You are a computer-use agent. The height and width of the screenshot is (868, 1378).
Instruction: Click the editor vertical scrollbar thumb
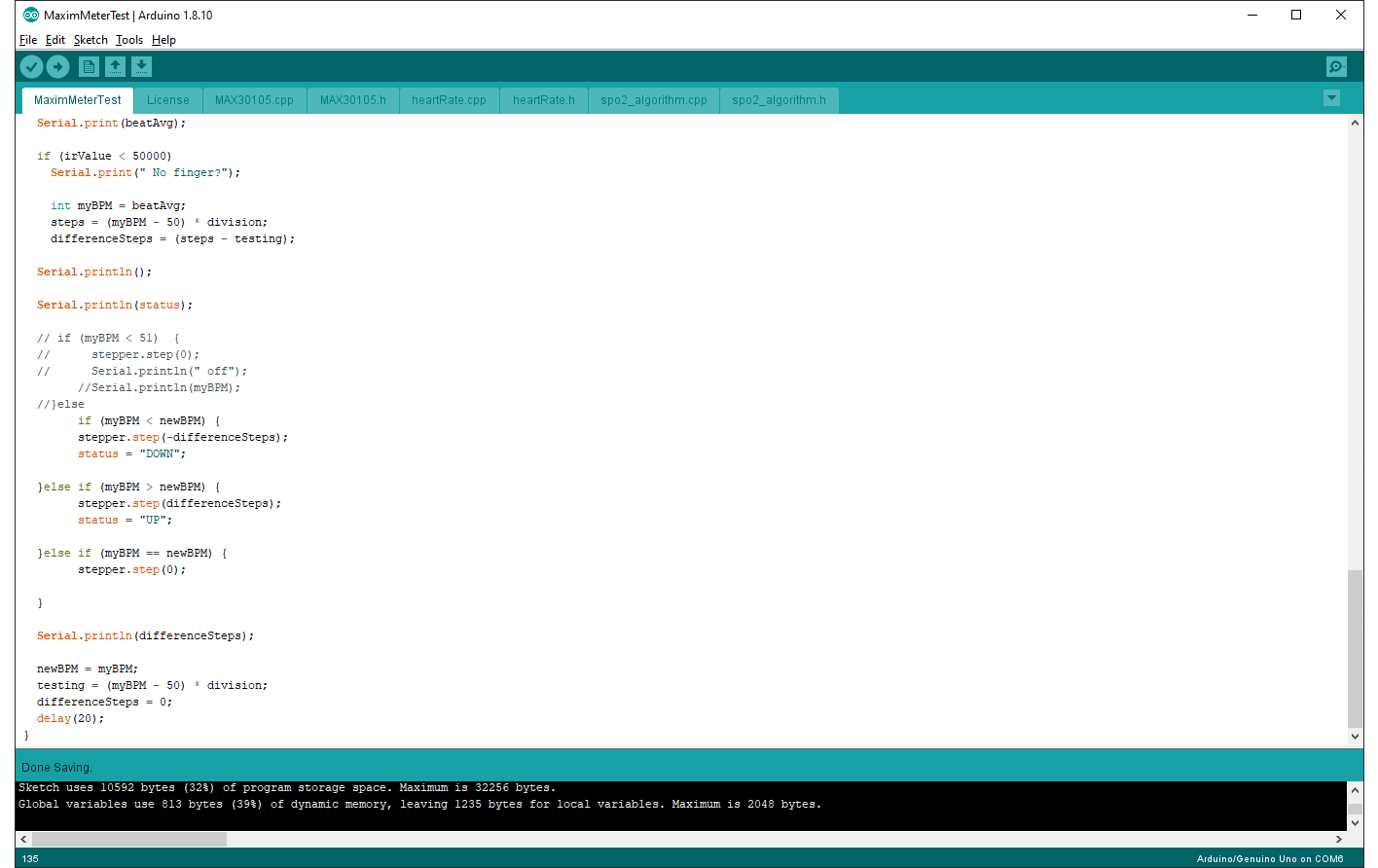pyautogui.click(x=1355, y=649)
